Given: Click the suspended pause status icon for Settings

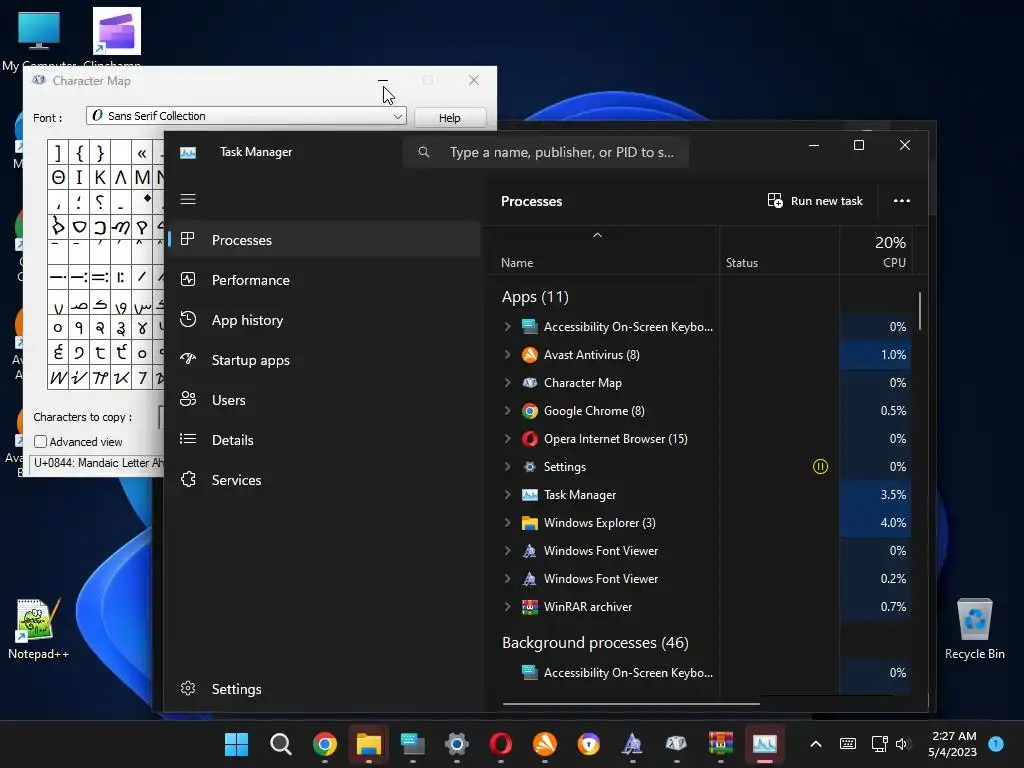Looking at the screenshot, I should tap(820, 466).
